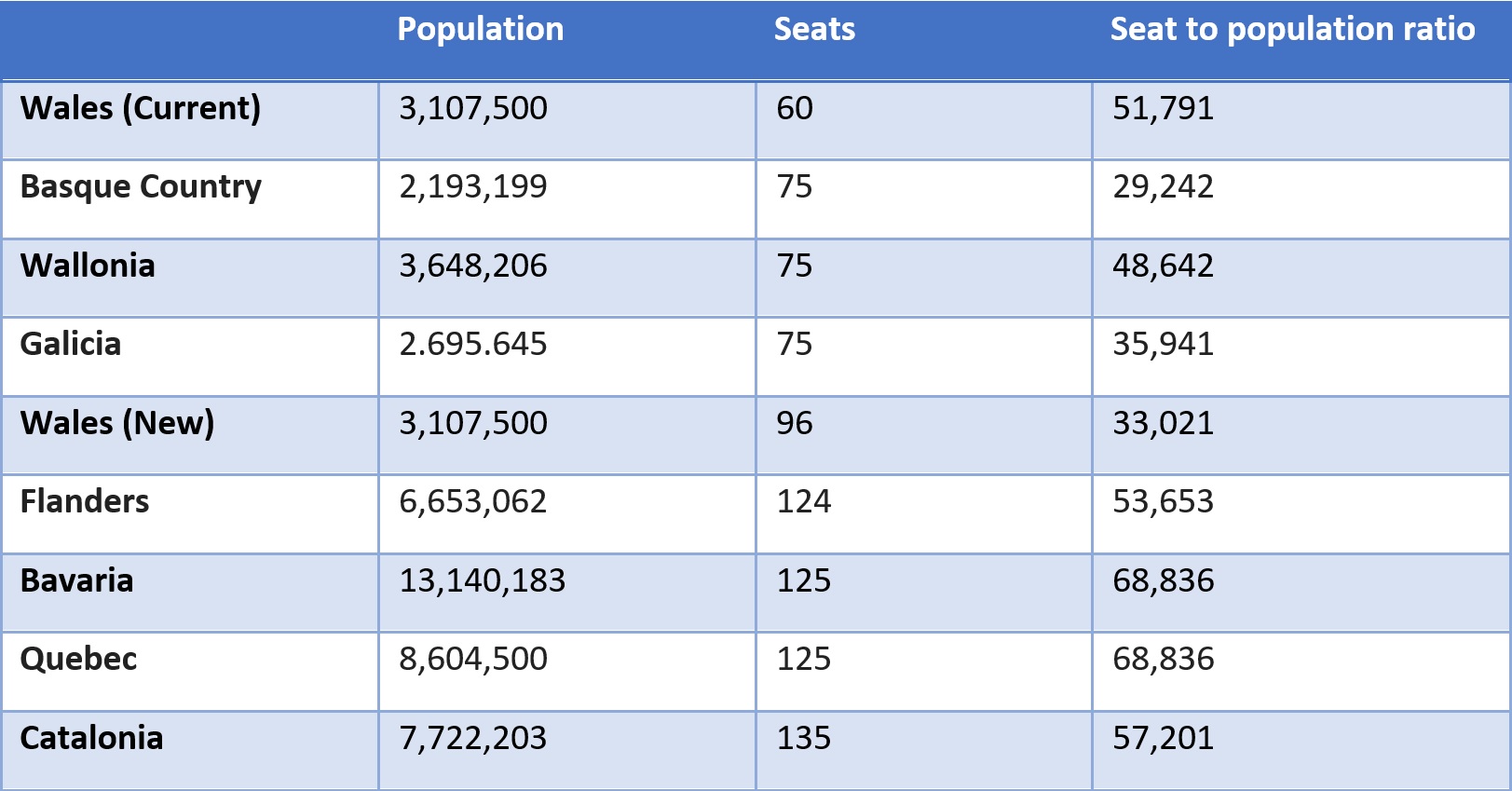Click the Catalonia seats value 135
This screenshot has height=791, width=1512.
pos(804,738)
